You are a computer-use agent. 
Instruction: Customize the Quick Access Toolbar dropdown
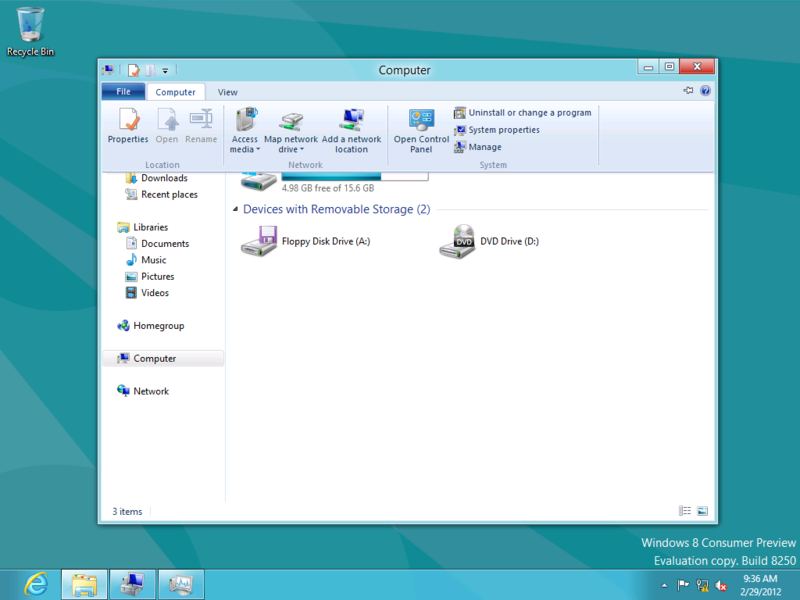pyautogui.click(x=167, y=69)
